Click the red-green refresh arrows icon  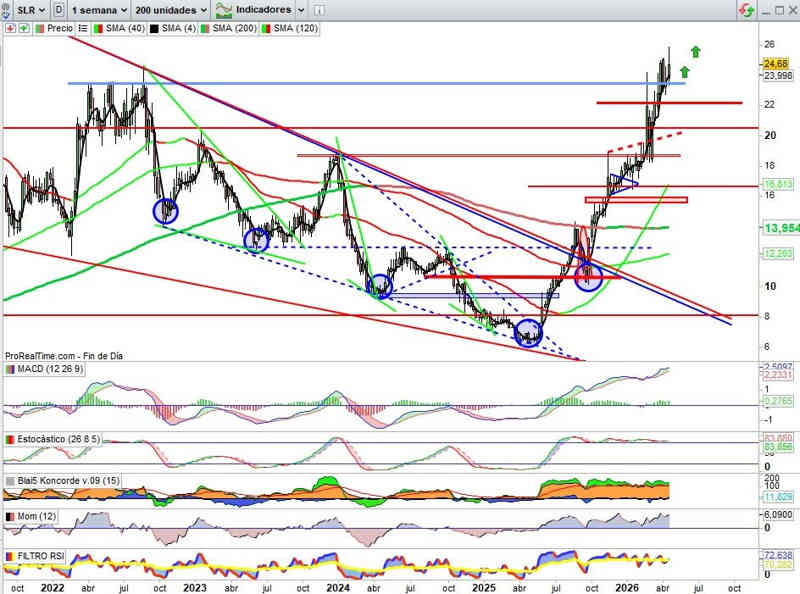(745, 9)
